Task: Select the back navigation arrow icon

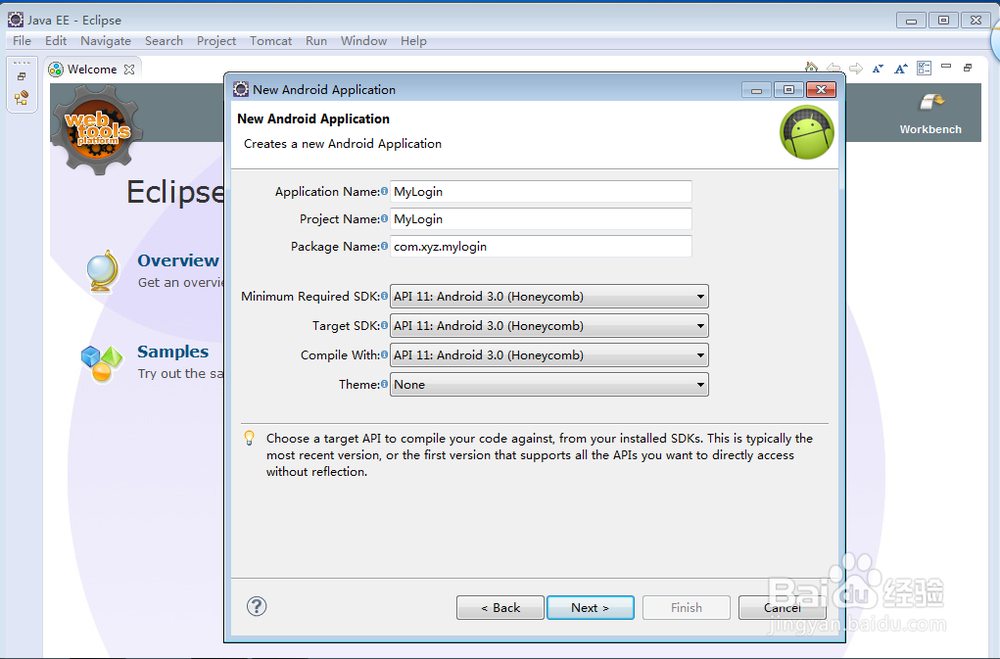Action: pyautogui.click(x=834, y=67)
